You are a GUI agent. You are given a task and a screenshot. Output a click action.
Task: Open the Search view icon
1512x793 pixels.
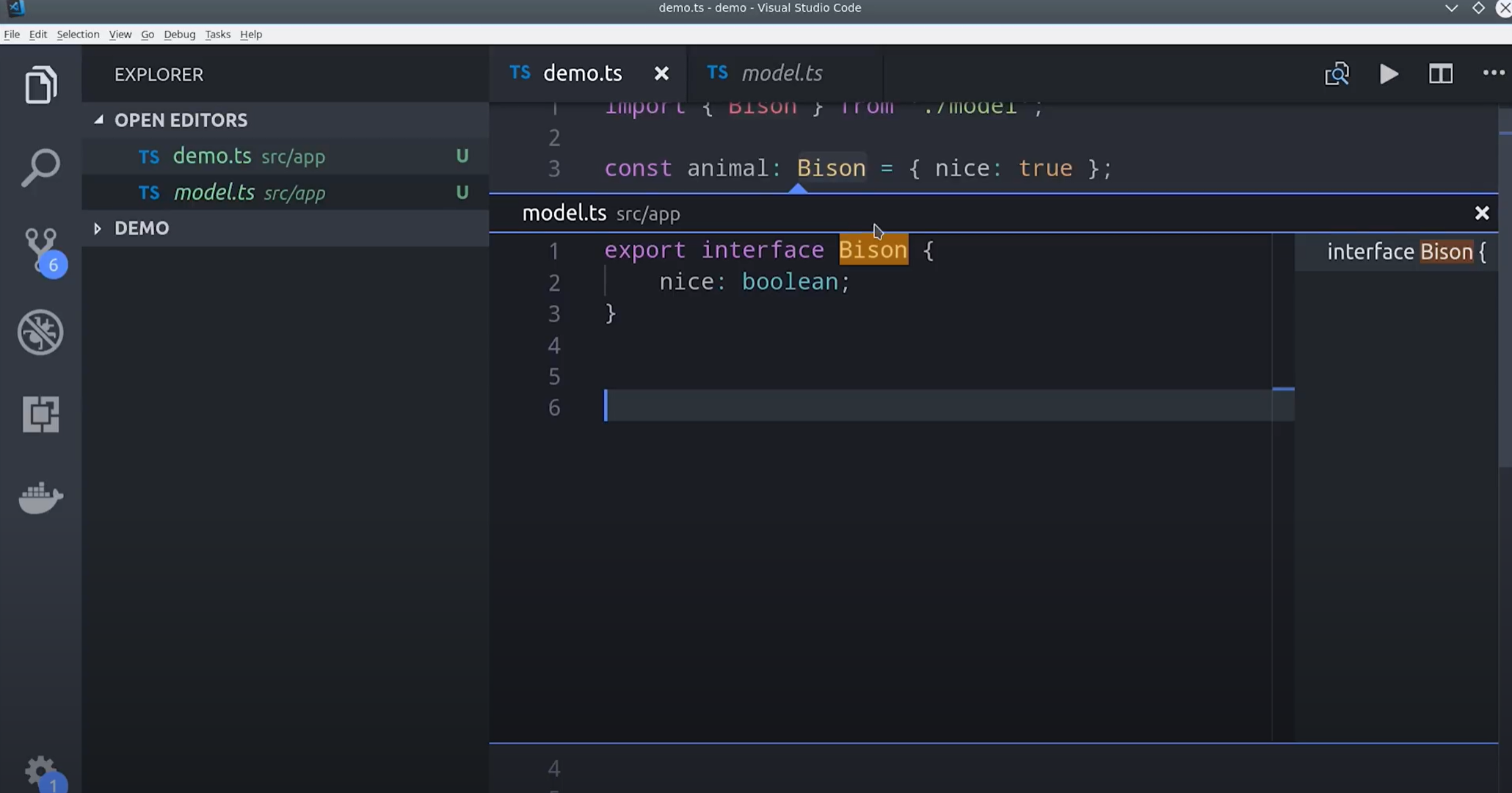pos(40,167)
